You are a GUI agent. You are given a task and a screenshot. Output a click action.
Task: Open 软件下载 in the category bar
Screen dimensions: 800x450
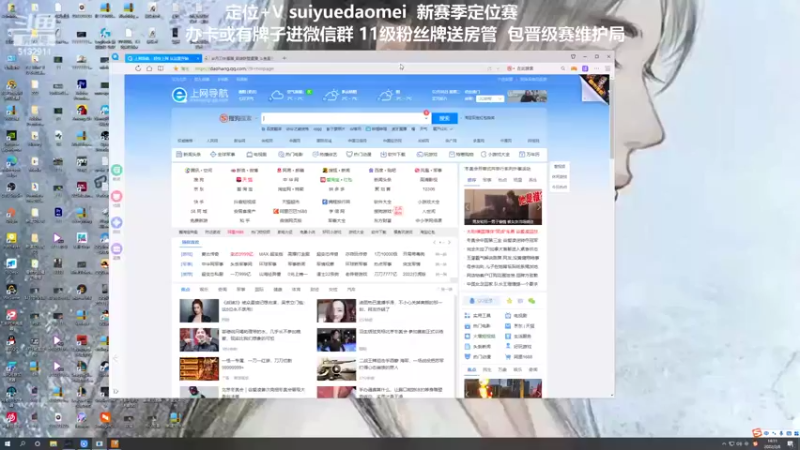tap(393, 154)
